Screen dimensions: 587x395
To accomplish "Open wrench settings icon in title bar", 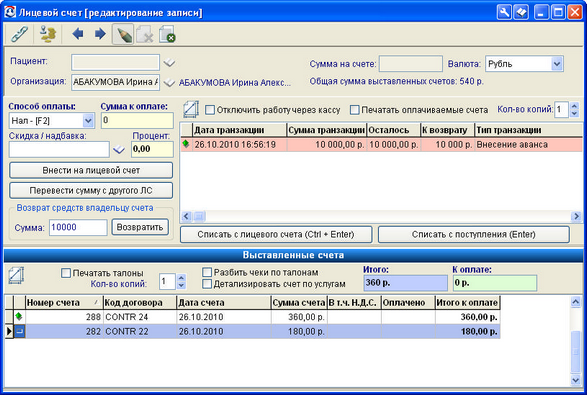I will (x=504, y=12).
